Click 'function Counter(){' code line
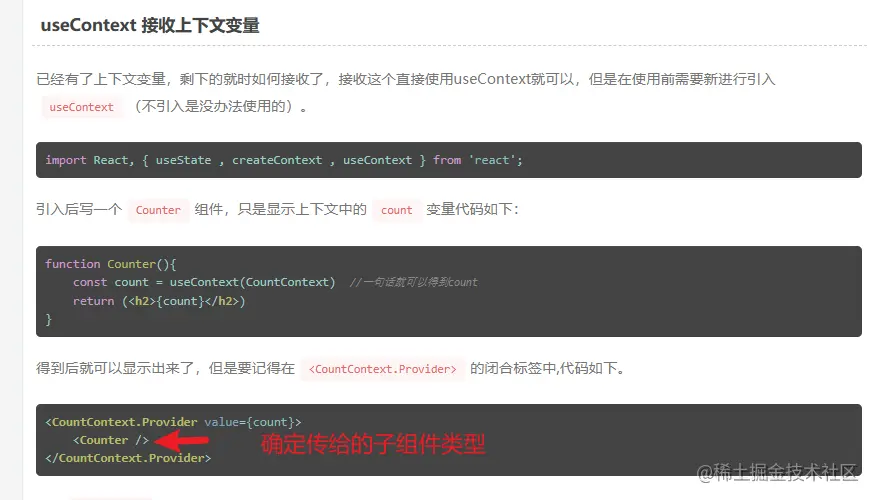This screenshot has height=500, width=875. point(110,264)
